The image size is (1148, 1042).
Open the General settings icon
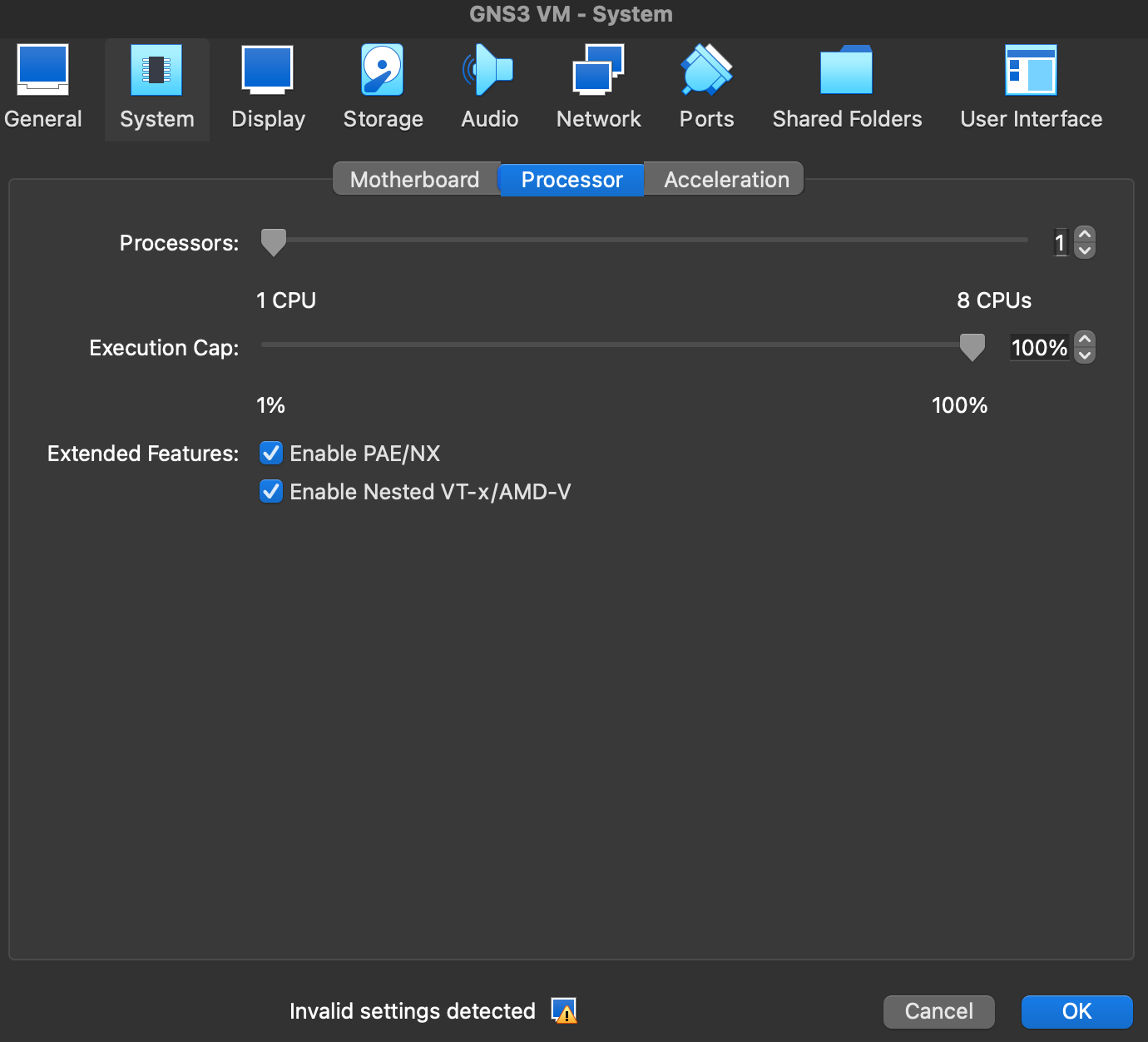pos(42,83)
